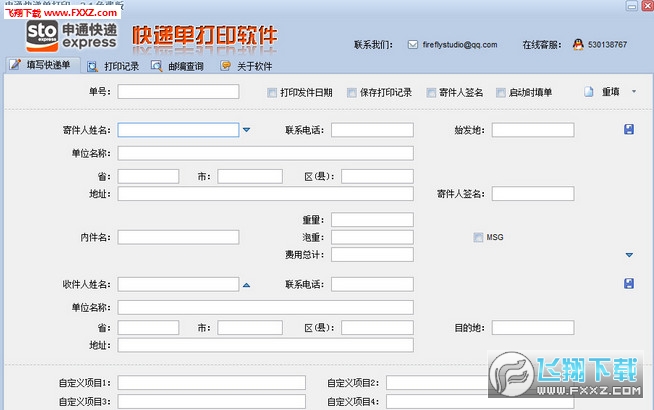
Task: Expand the blue down arrow below MSG
Action: tap(629, 255)
